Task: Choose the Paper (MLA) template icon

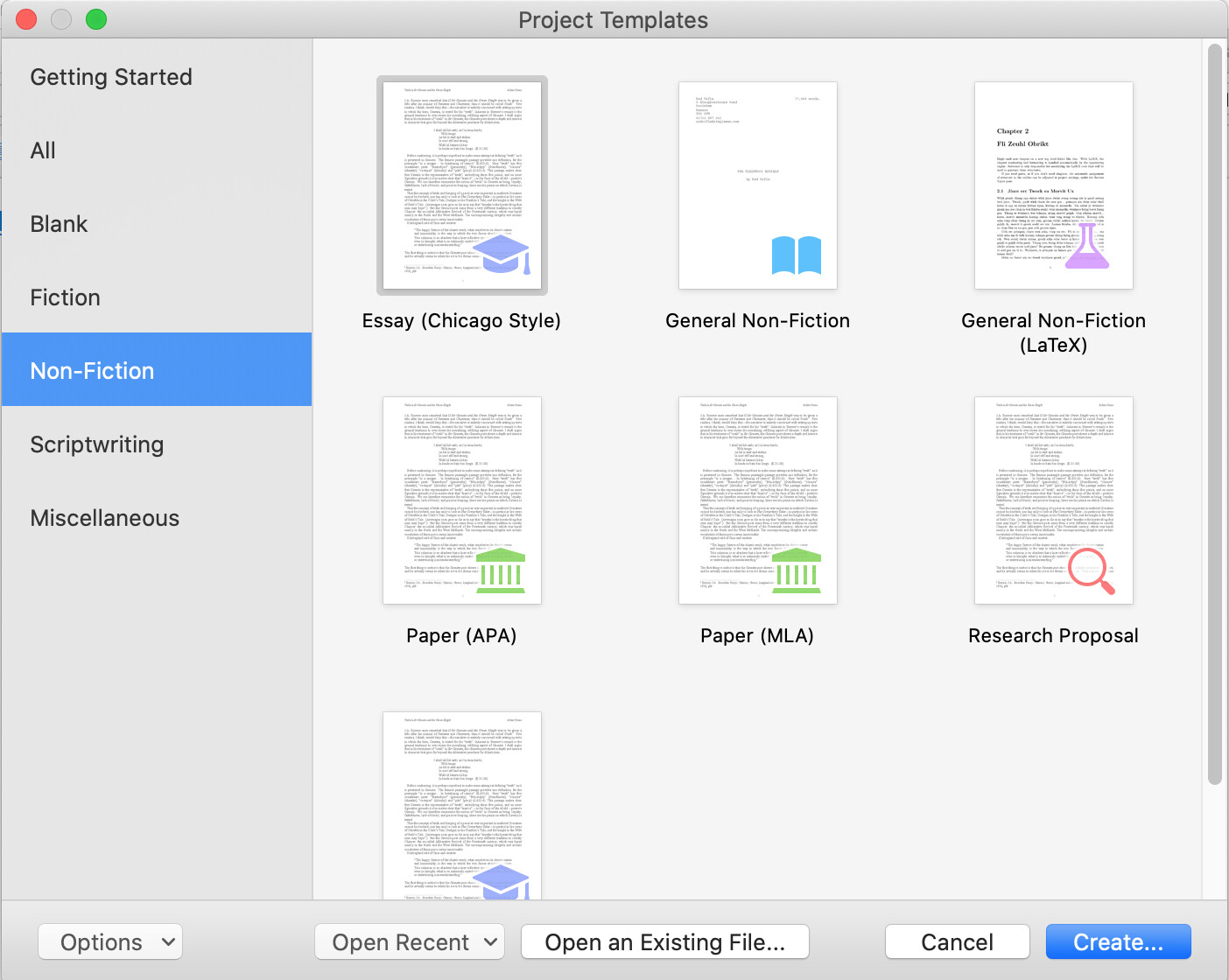Action: [757, 500]
